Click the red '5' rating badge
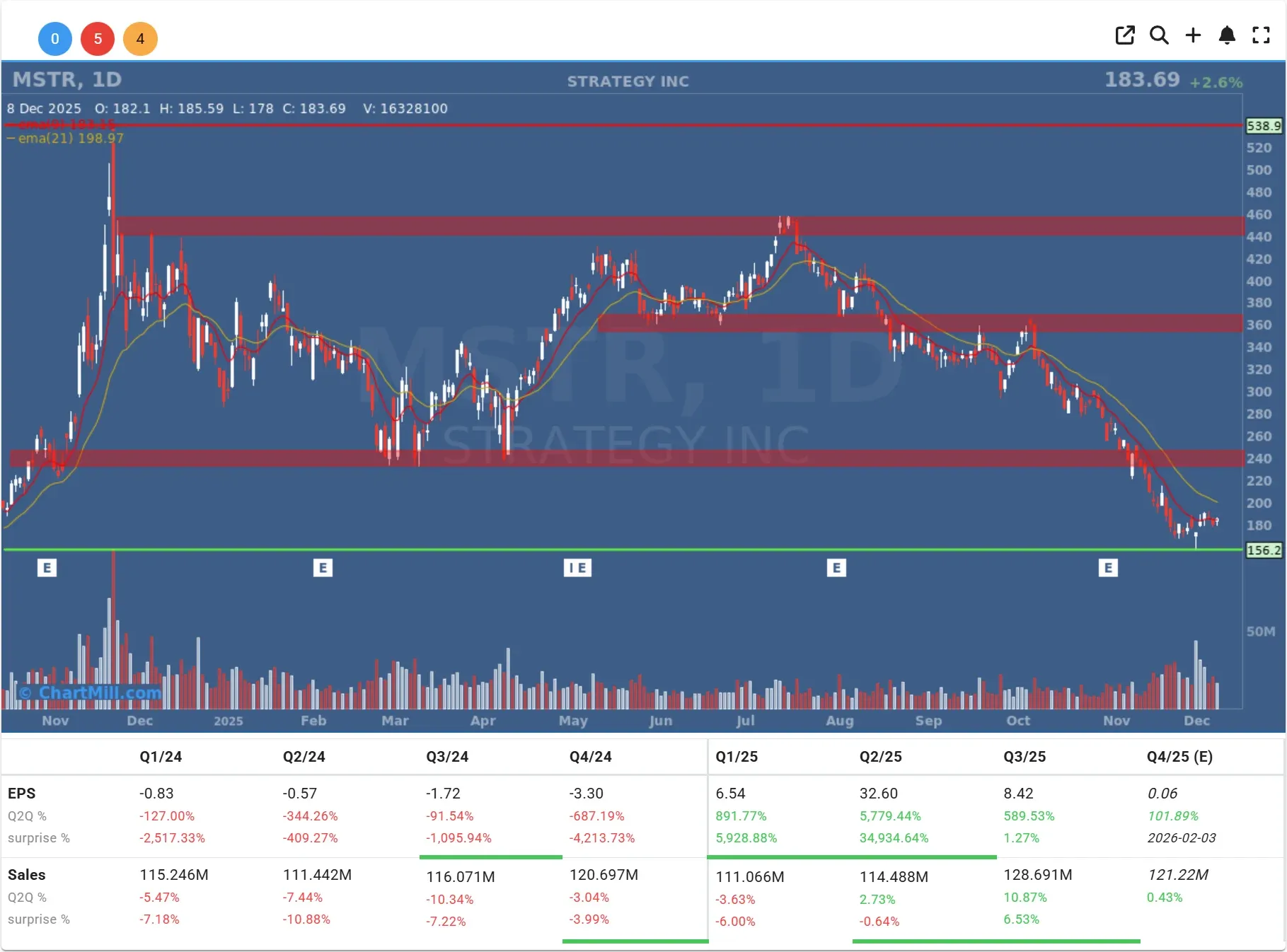This screenshot has width=1287, height=952. pyautogui.click(x=98, y=39)
